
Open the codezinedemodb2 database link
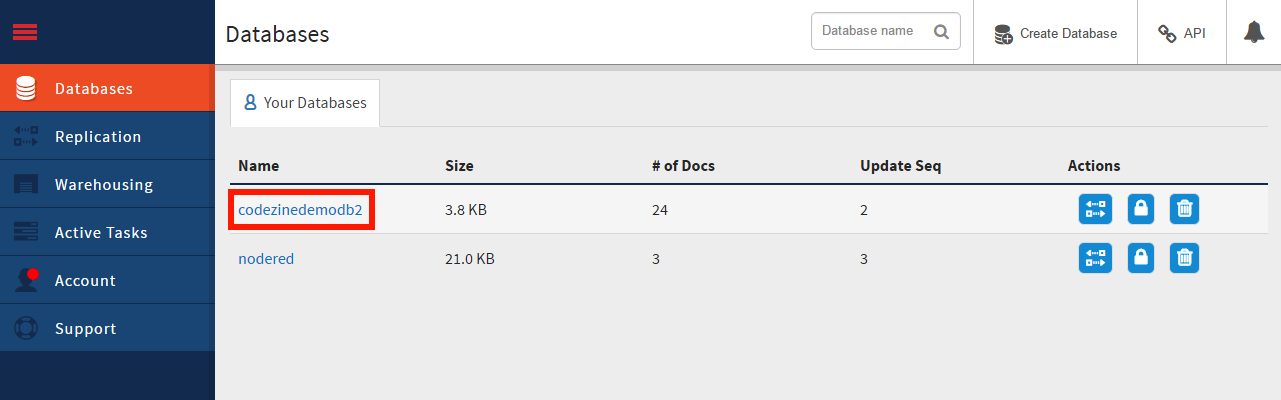300,210
